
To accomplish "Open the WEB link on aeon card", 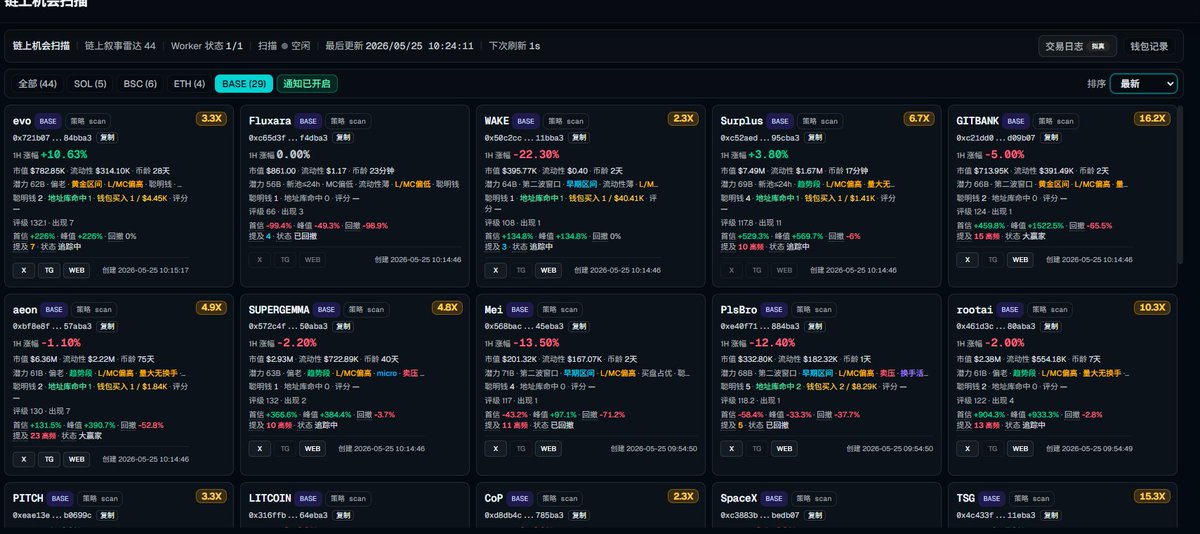I will point(77,459).
